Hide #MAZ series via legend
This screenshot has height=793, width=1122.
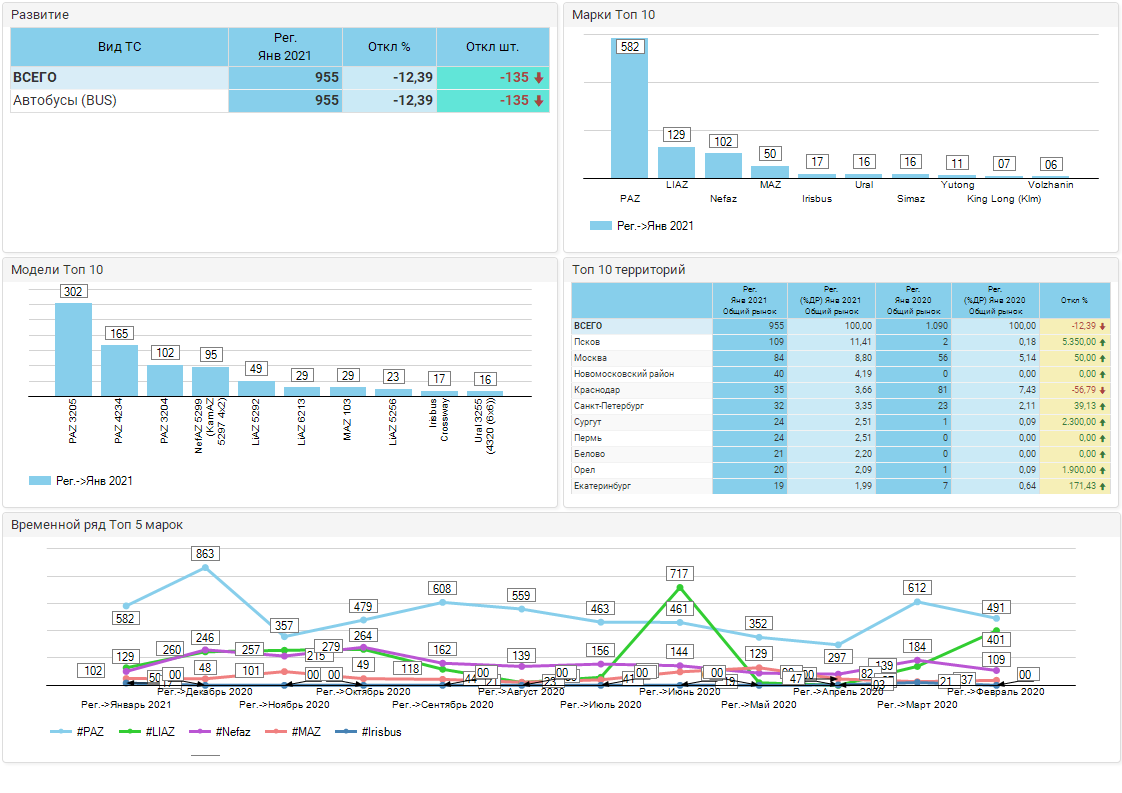295,732
